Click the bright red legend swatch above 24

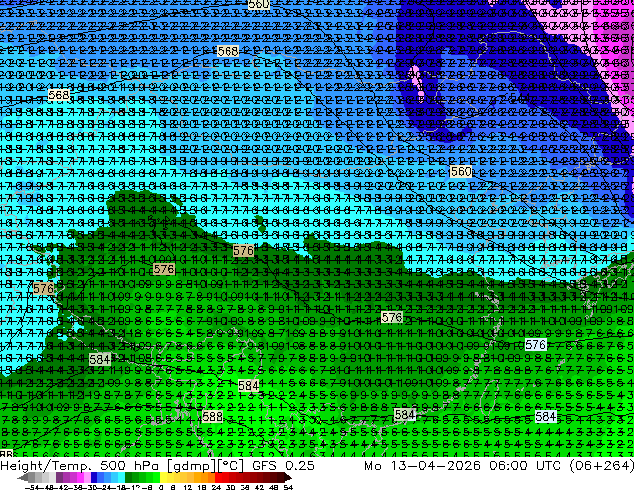point(218,478)
